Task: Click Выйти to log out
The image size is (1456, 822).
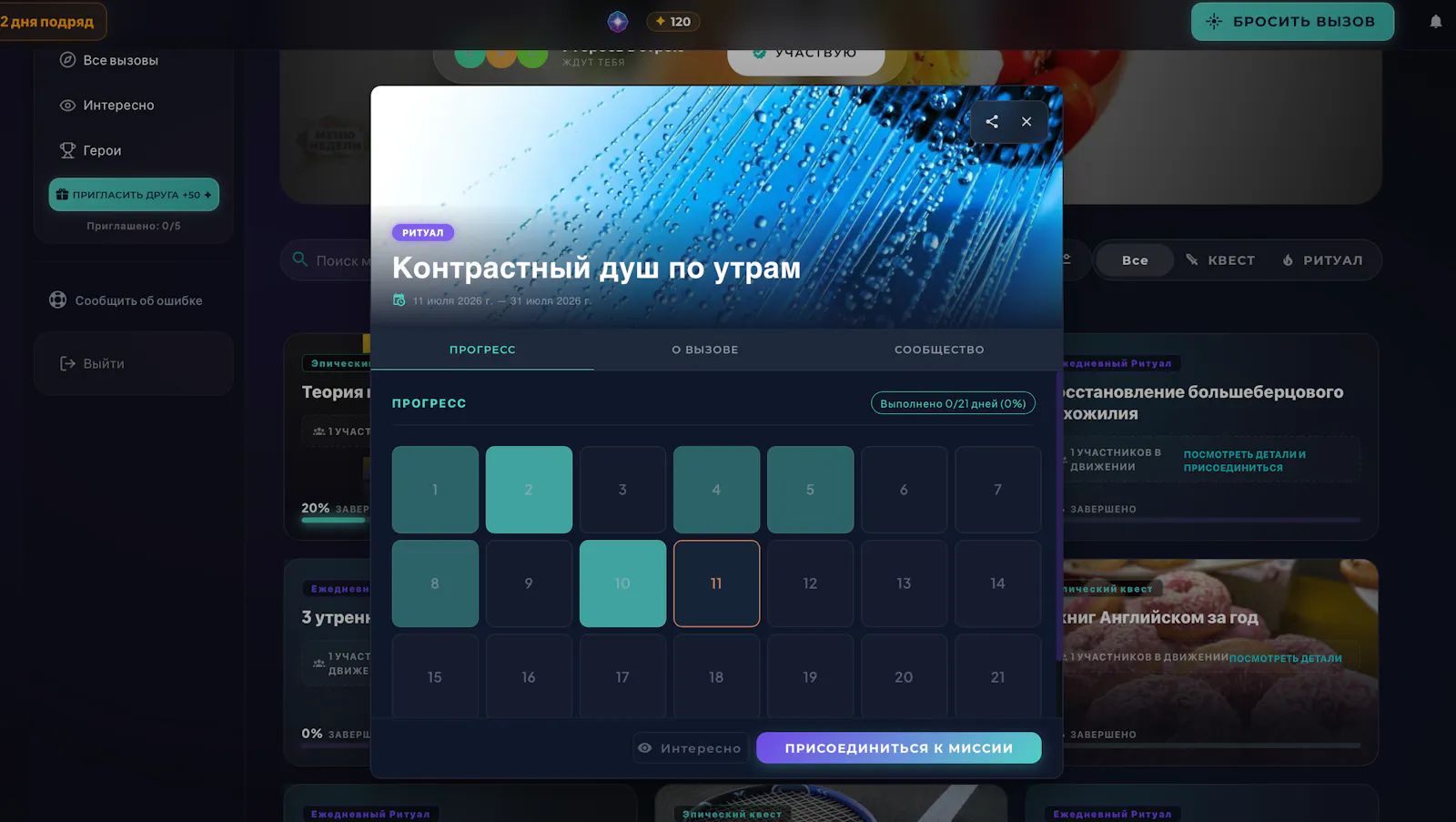Action: tap(92, 363)
